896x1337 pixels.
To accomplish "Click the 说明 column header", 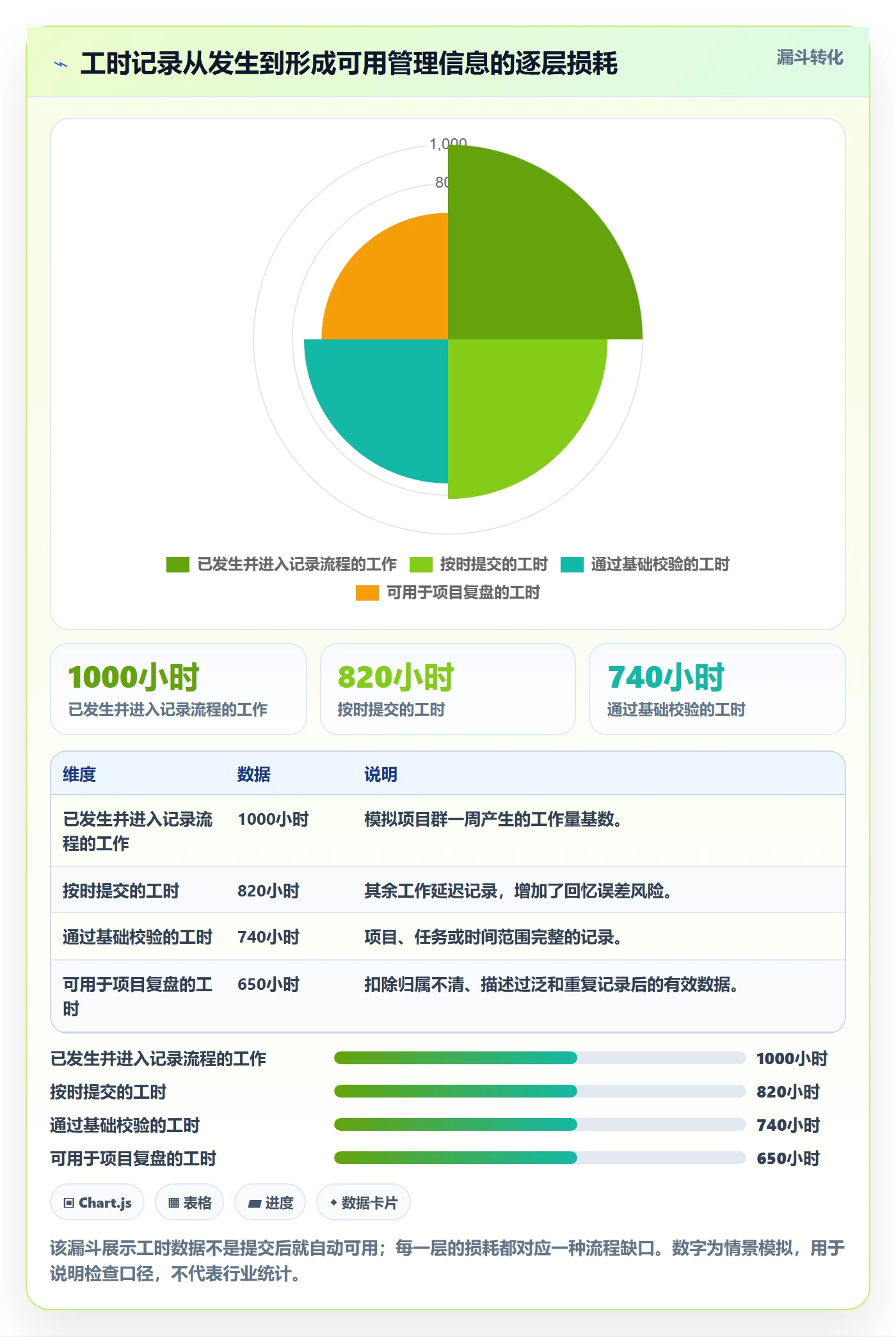I will point(381,774).
